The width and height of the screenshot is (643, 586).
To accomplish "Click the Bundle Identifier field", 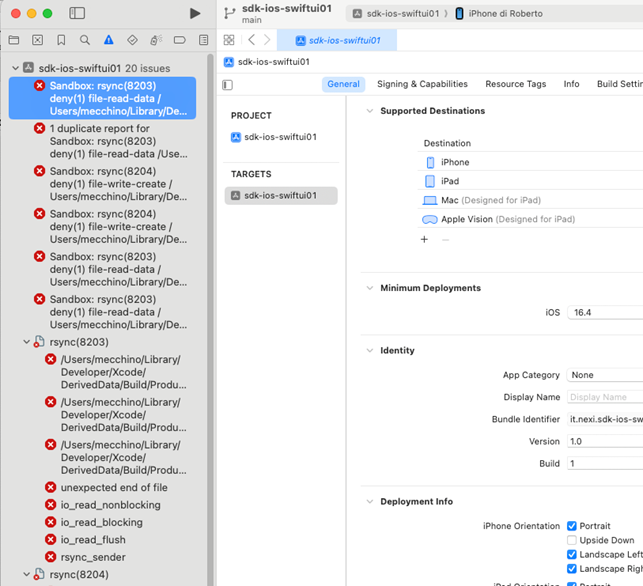I will coord(605,419).
